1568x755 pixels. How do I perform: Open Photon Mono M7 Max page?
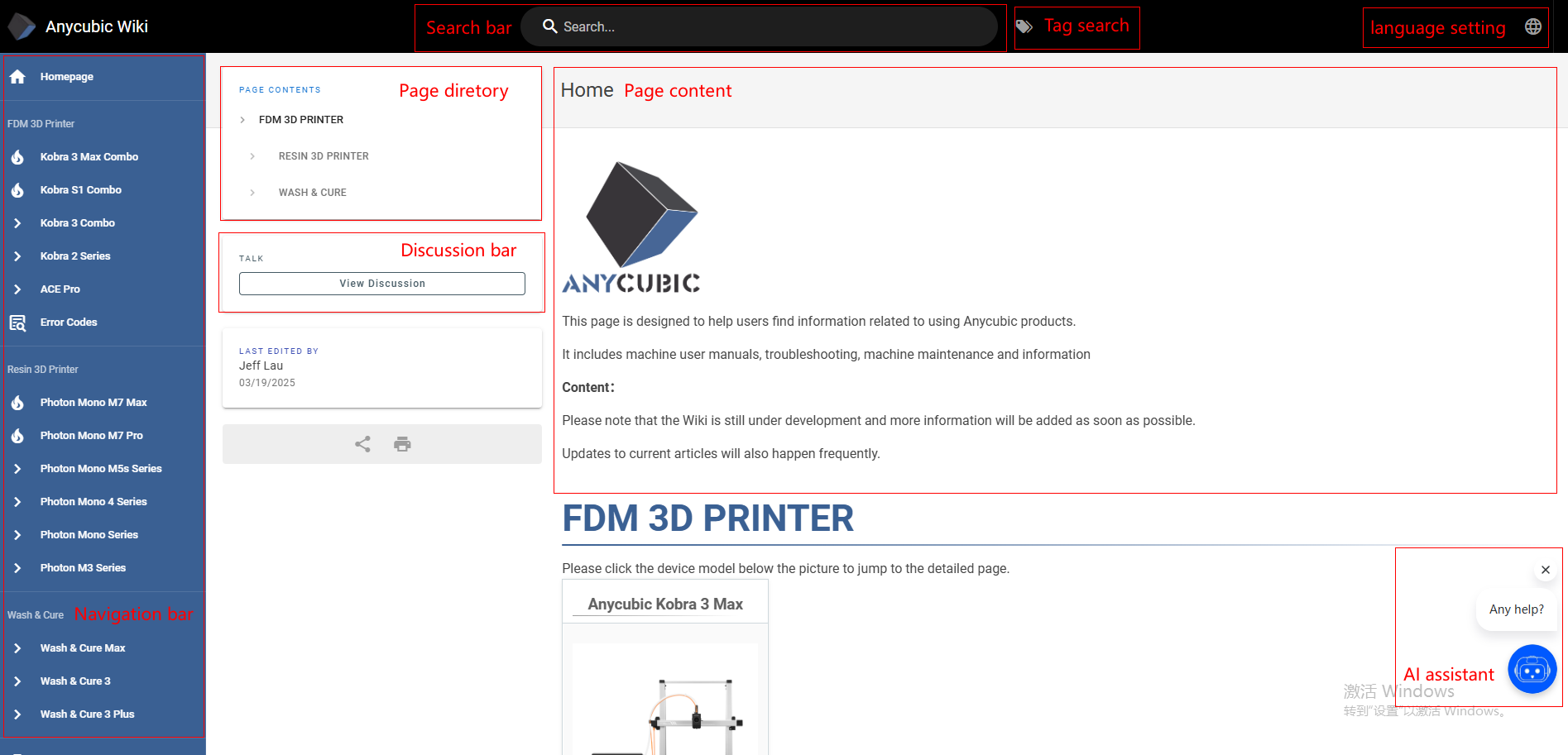click(94, 403)
